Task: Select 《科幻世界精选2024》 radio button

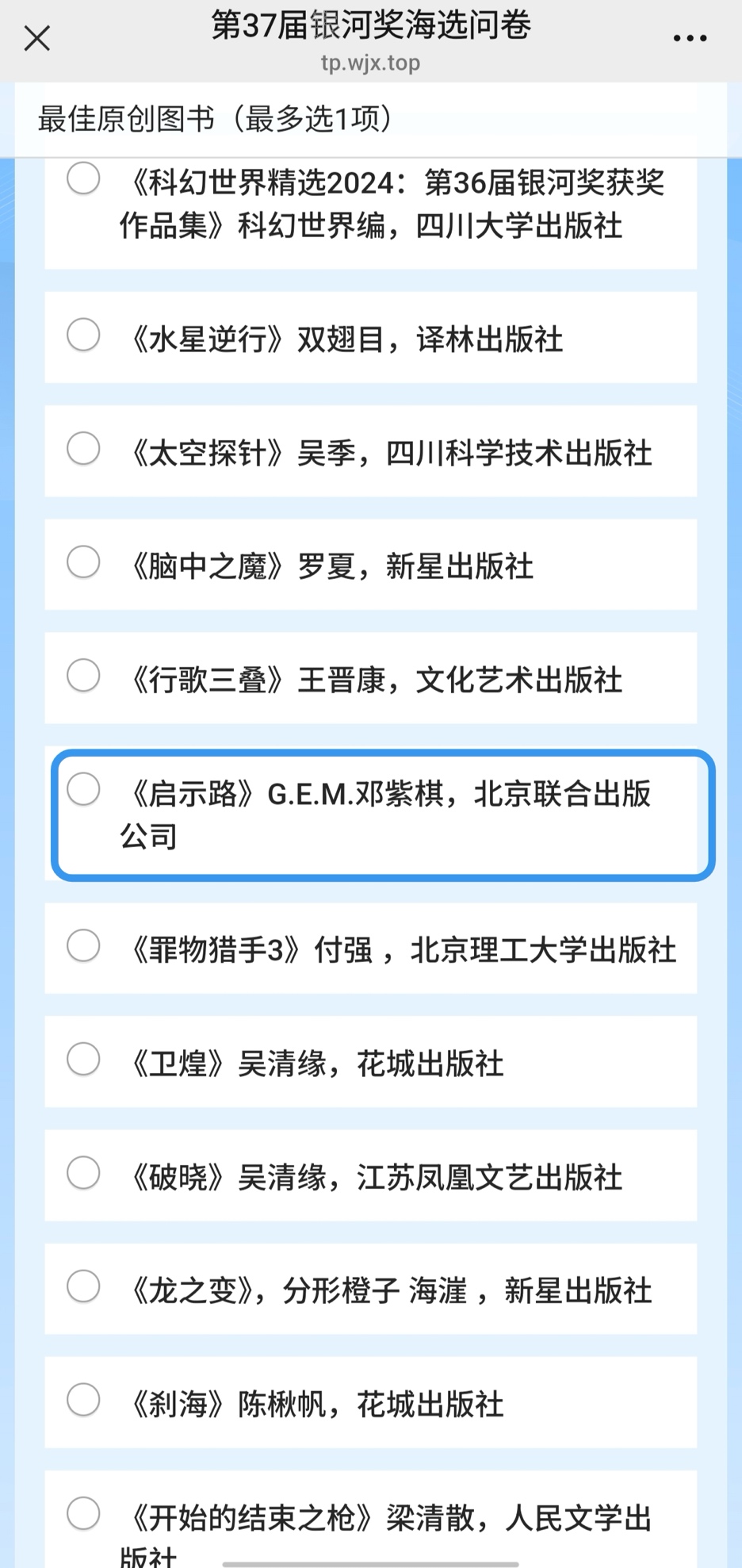Action: pyautogui.click(x=83, y=178)
